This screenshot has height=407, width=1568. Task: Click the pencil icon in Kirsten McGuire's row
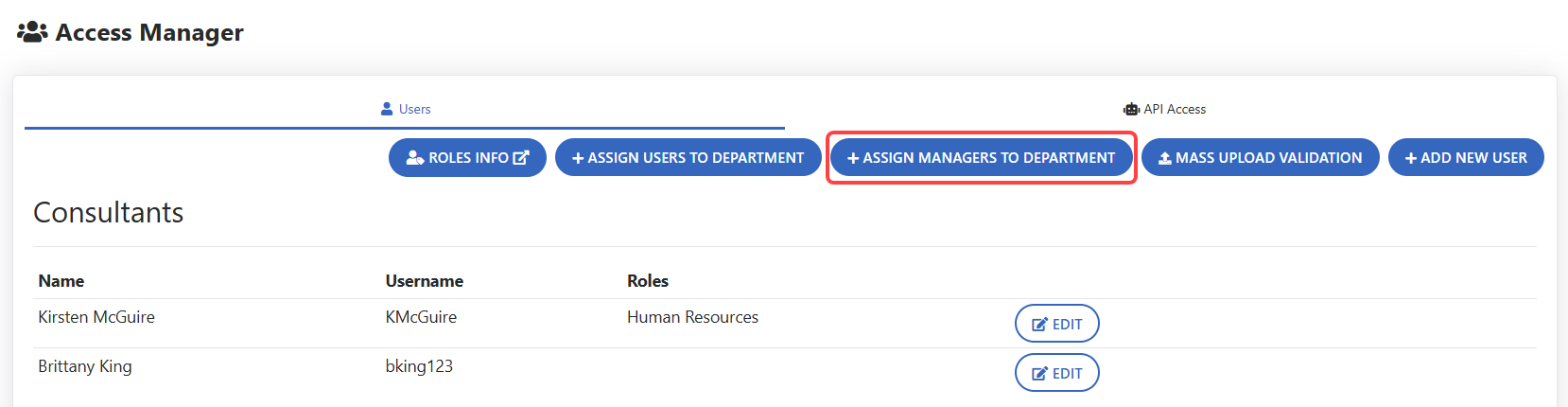[x=1039, y=324]
